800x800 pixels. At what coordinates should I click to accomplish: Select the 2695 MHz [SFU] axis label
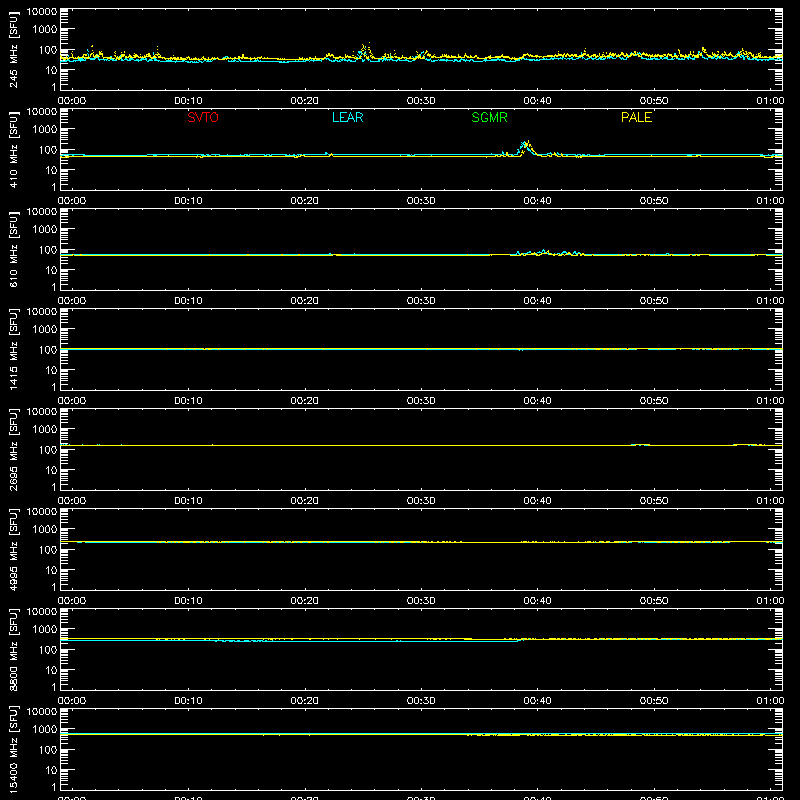coord(14,450)
